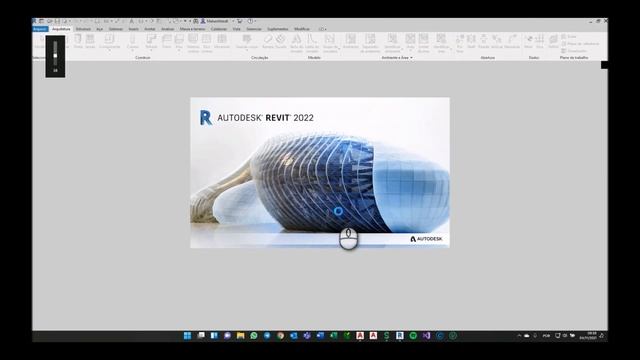Select the Vertical opening tool
This screenshot has width=640, height=360.
pyautogui.click(x=496, y=41)
